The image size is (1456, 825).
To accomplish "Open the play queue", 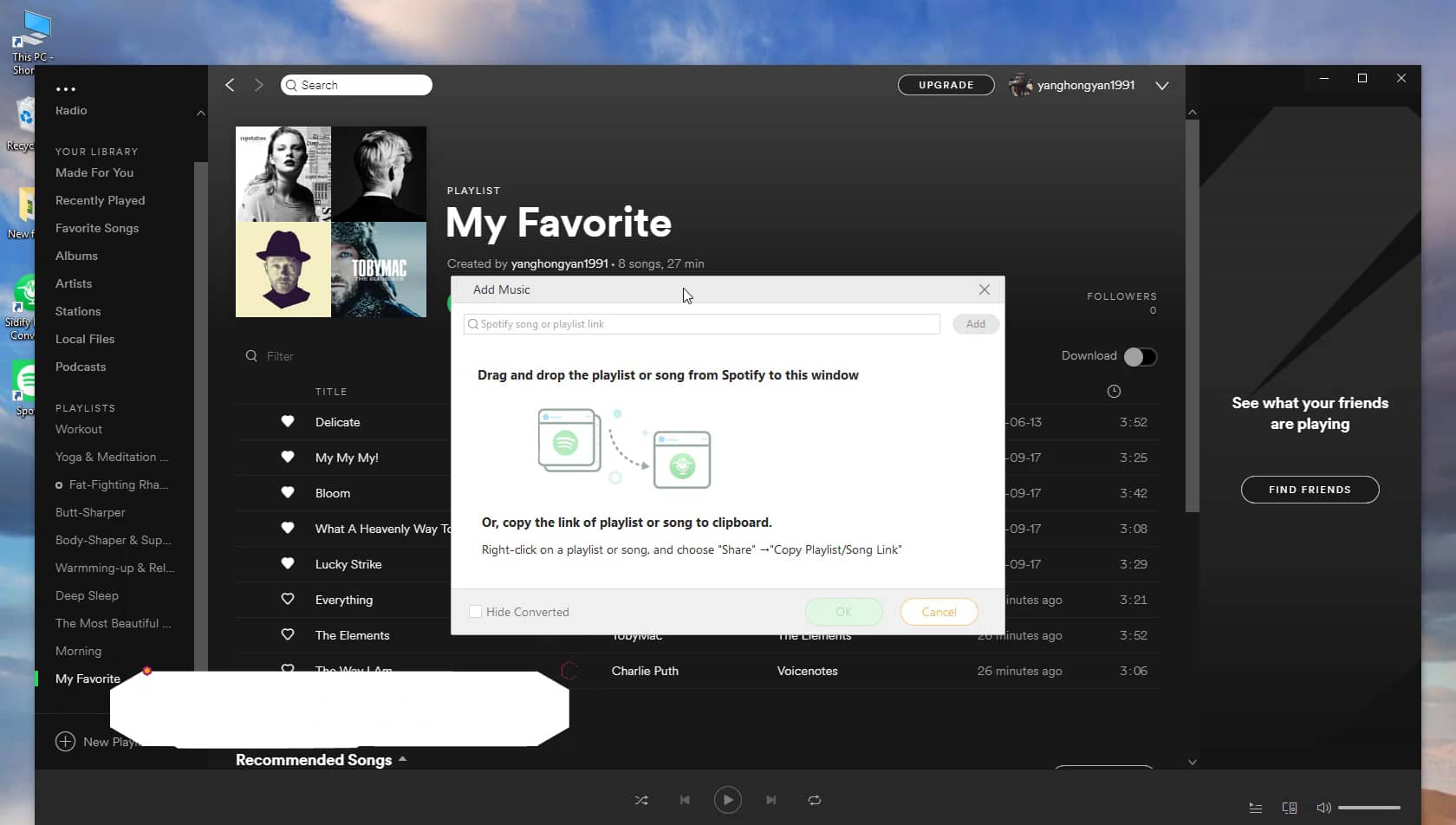I will point(1254,807).
